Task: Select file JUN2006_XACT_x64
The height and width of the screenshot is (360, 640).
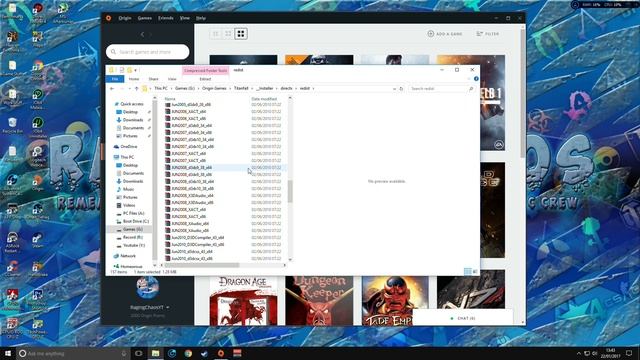Action: [x=189, y=111]
